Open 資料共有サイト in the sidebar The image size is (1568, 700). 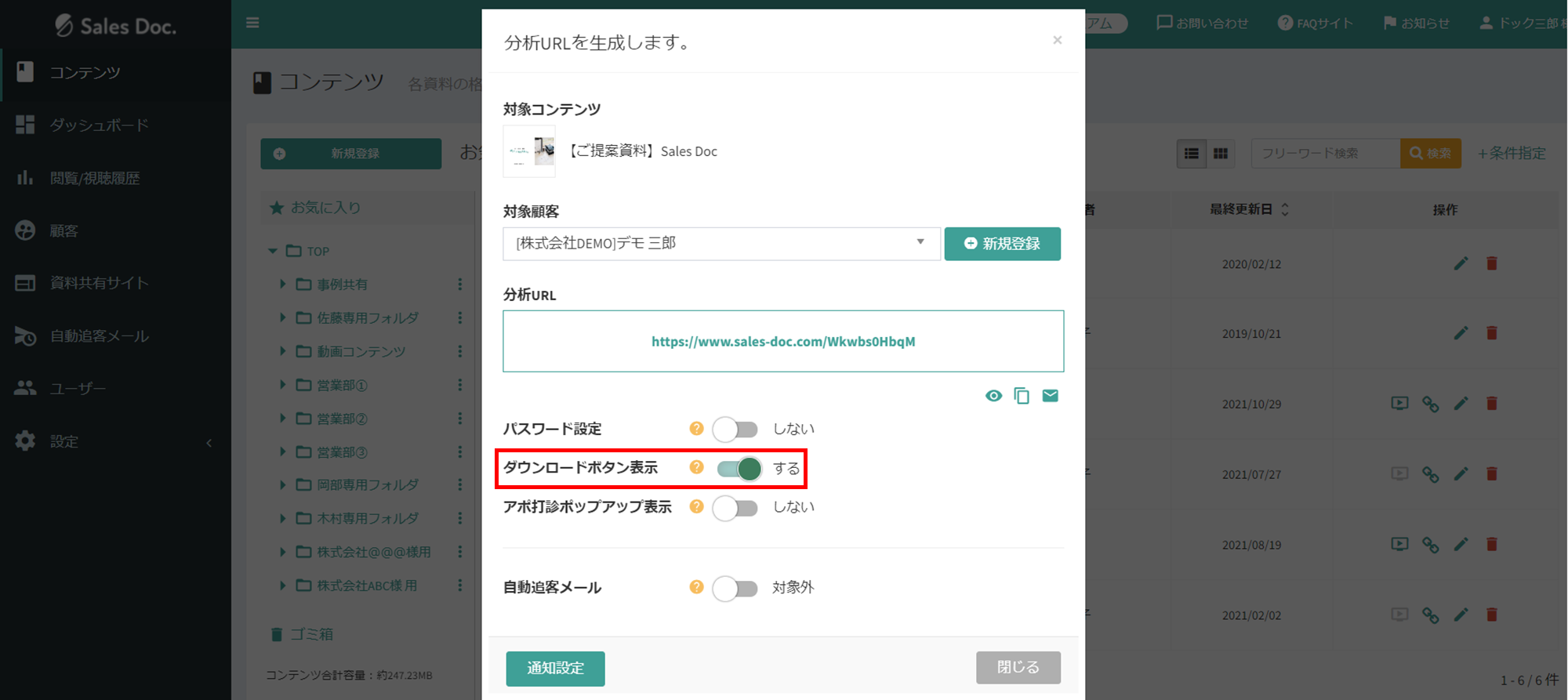tap(116, 283)
